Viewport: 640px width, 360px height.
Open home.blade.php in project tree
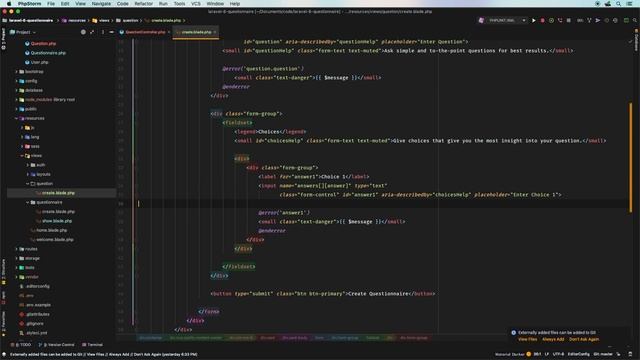(x=51, y=231)
